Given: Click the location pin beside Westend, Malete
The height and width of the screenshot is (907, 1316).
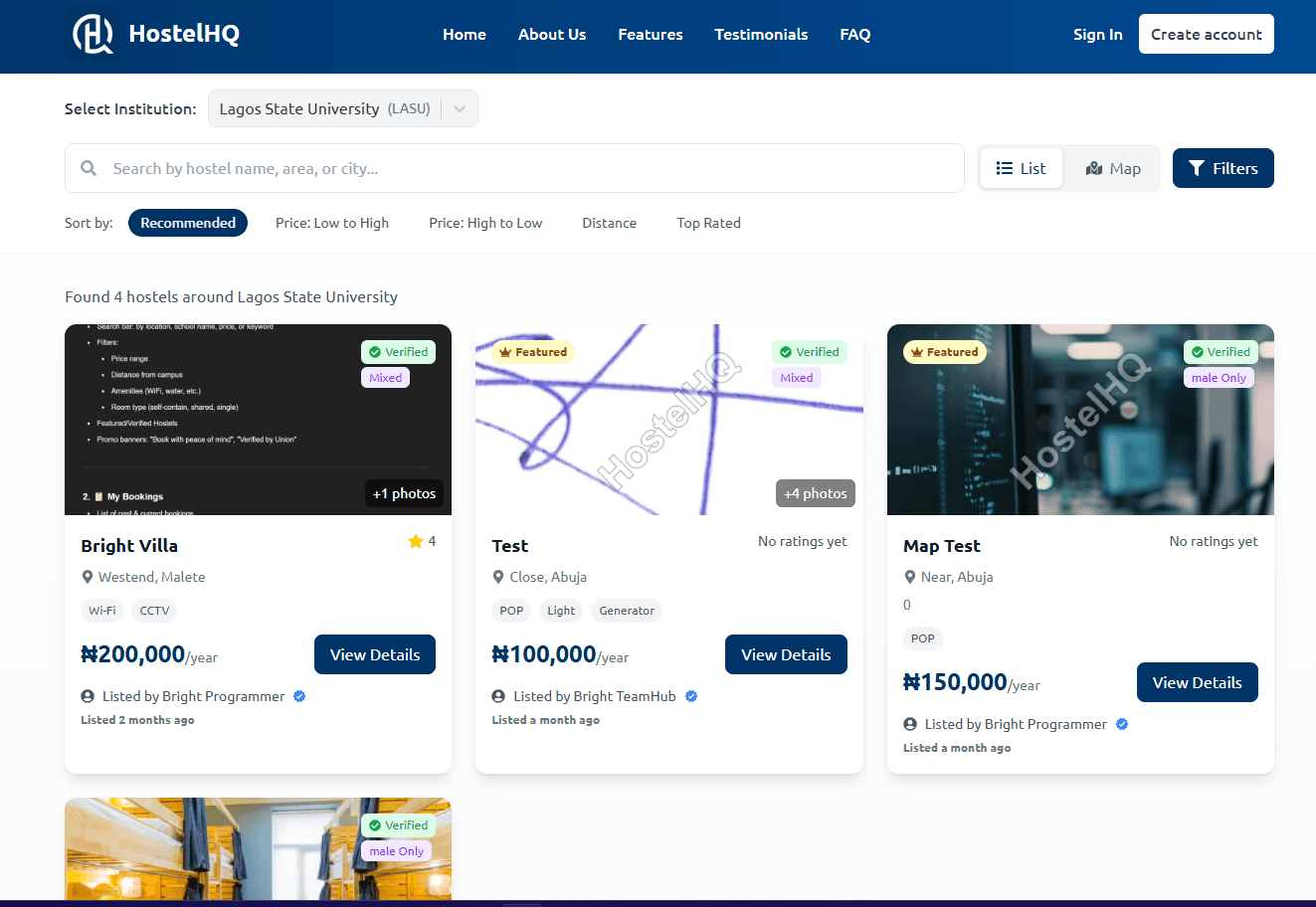Looking at the screenshot, I should tap(88, 577).
